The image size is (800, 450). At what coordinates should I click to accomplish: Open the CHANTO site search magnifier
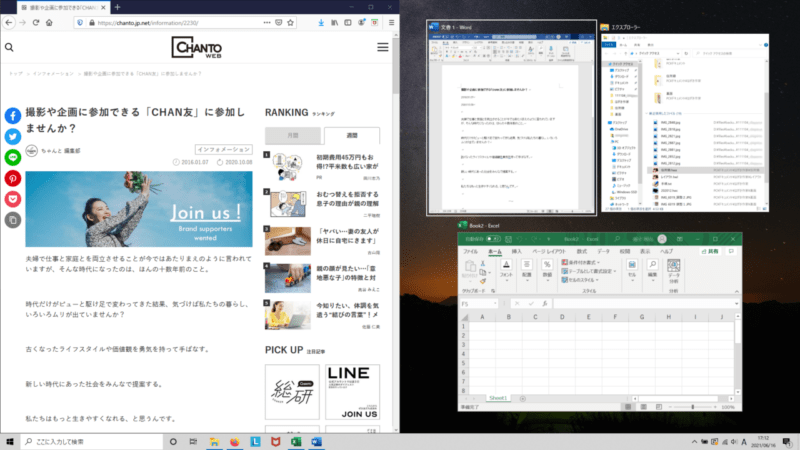pos(9,47)
